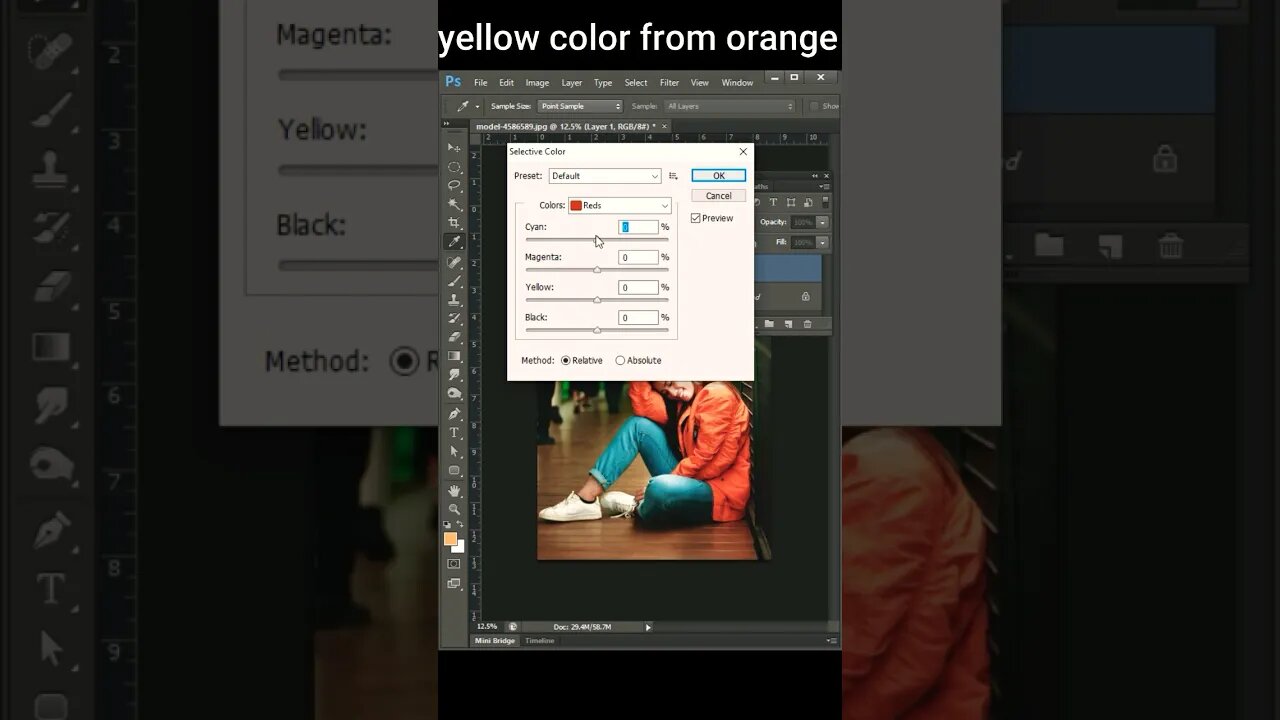The width and height of the screenshot is (1280, 720).
Task: Open the Colors dropdown showing Reds
Action: 620,205
